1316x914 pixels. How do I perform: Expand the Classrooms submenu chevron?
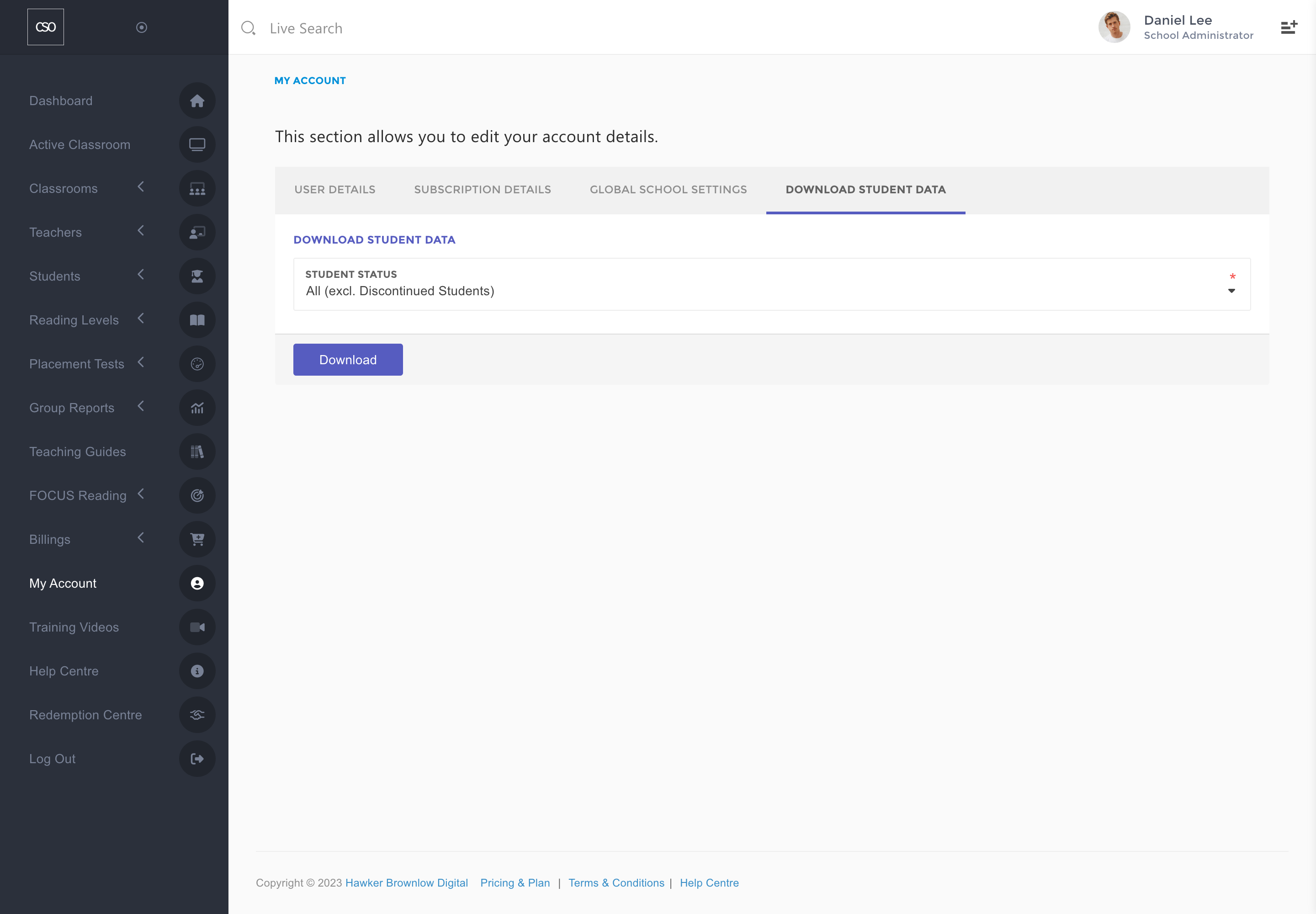[141, 187]
